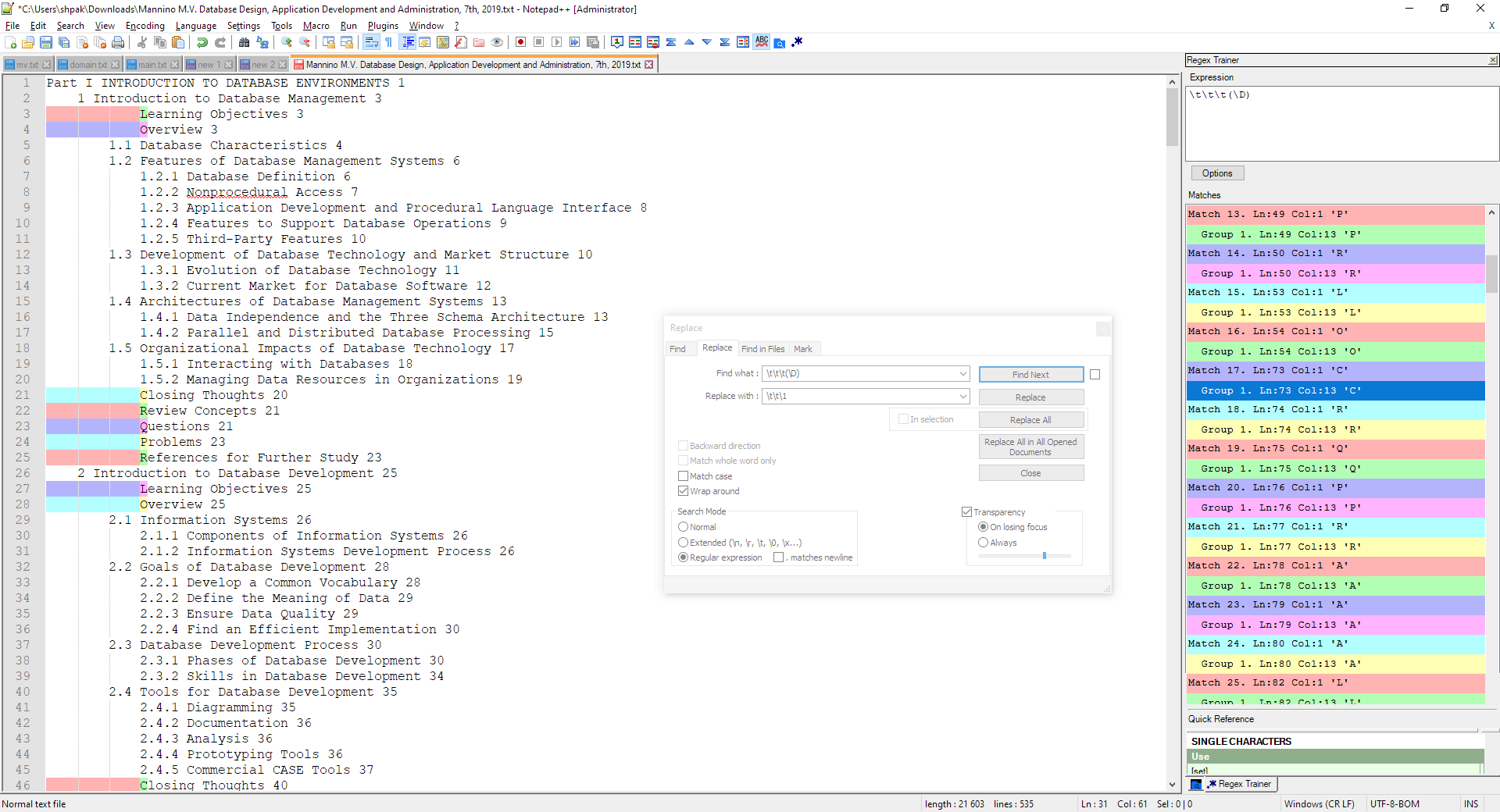The image size is (1500, 812).
Task: Click the Print toolbar icon
Action: (118, 42)
